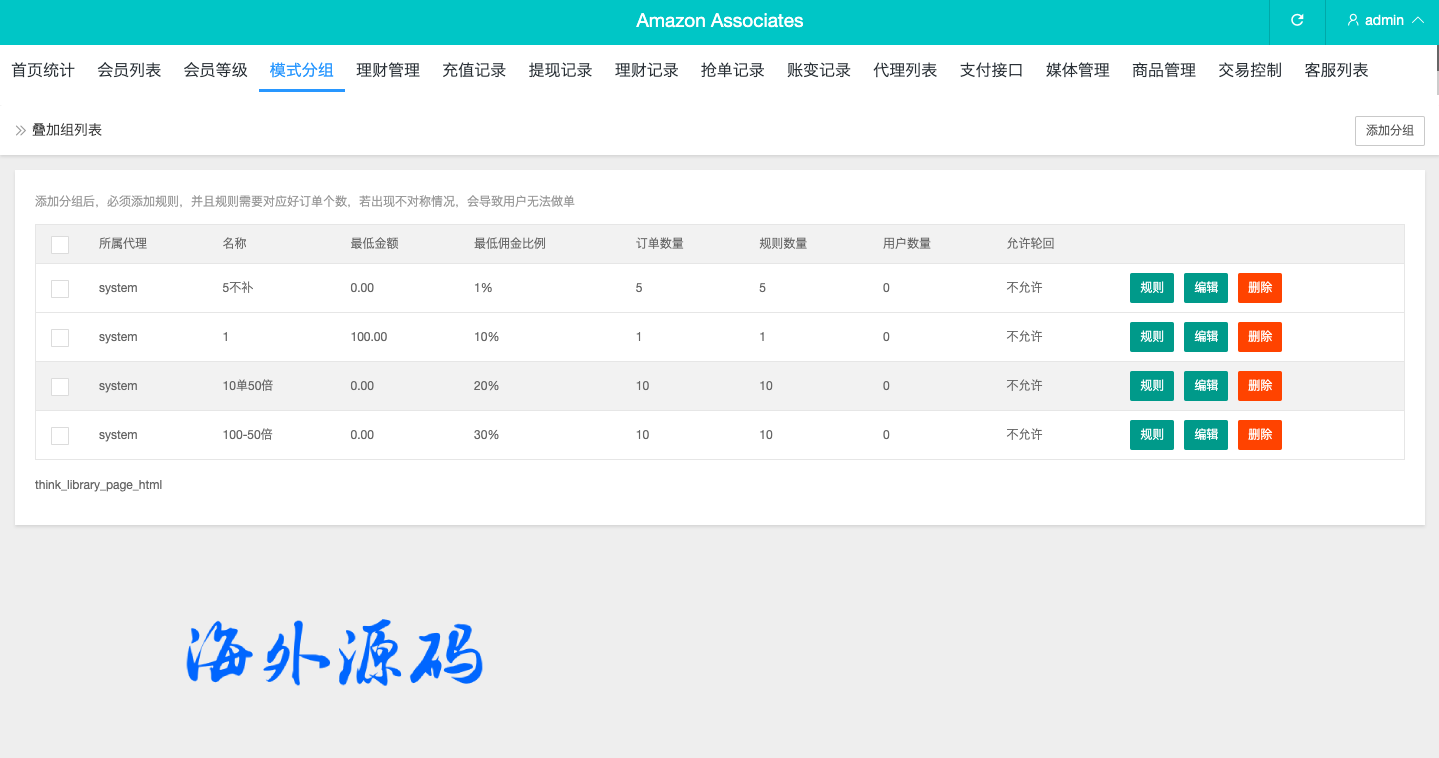Click the 添加分组 button
Screen dimensions: 1439x758
coord(1389,130)
